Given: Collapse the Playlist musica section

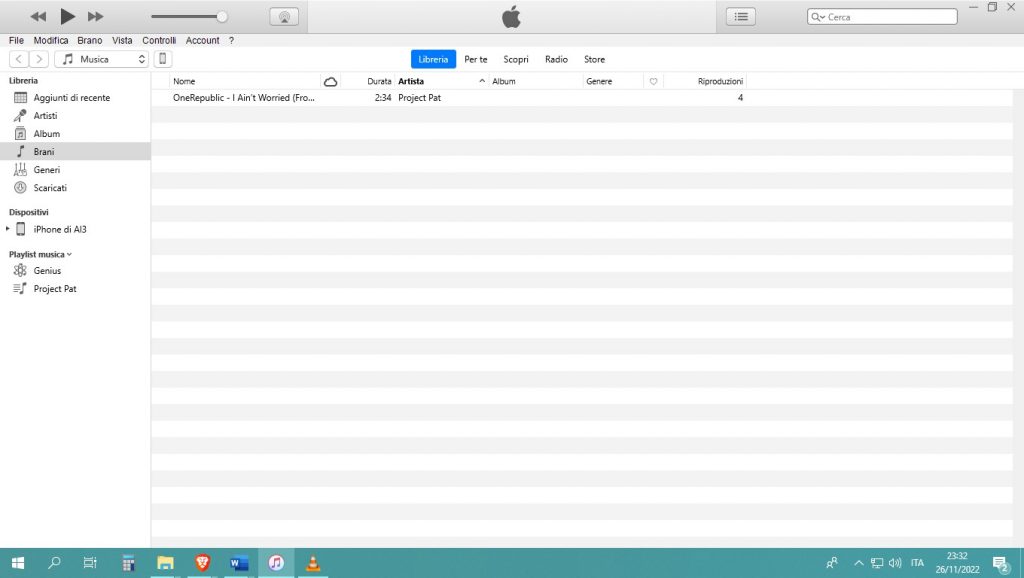Looking at the screenshot, I should 69,254.
